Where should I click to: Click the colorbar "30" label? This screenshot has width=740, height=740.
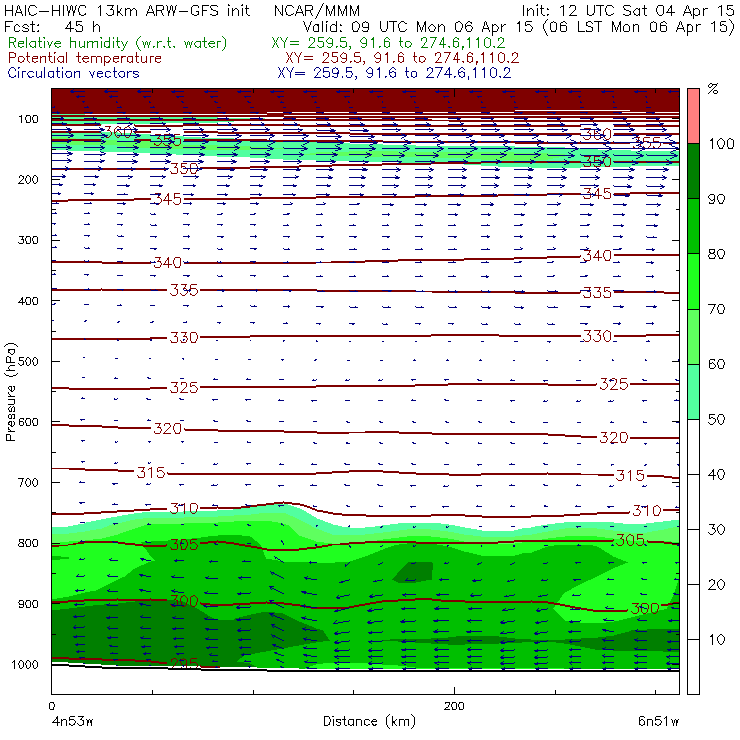click(x=716, y=529)
